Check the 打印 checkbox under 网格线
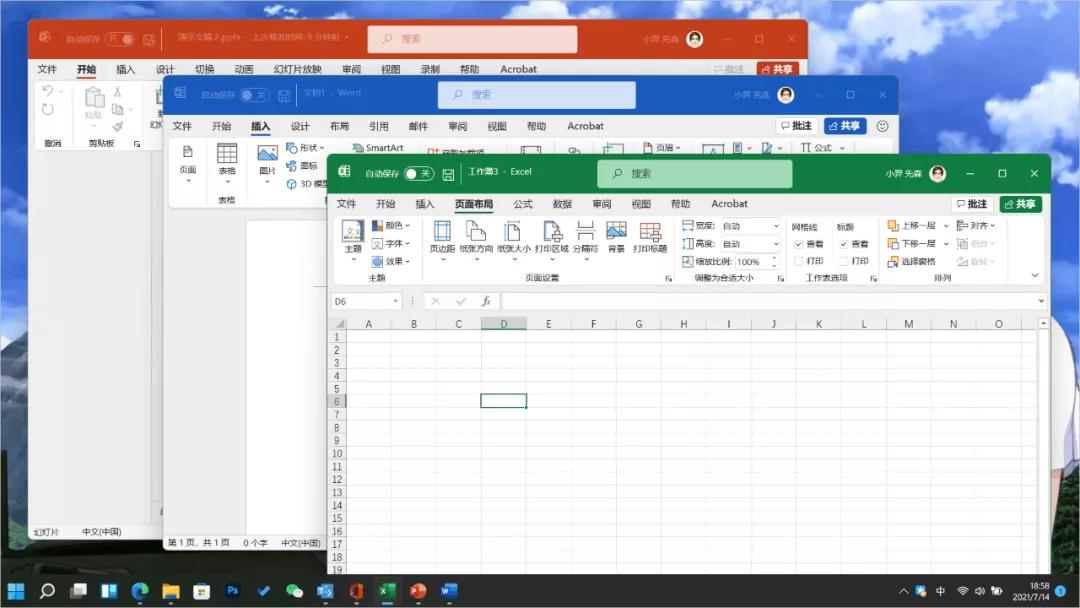The image size is (1080, 608). (x=799, y=261)
